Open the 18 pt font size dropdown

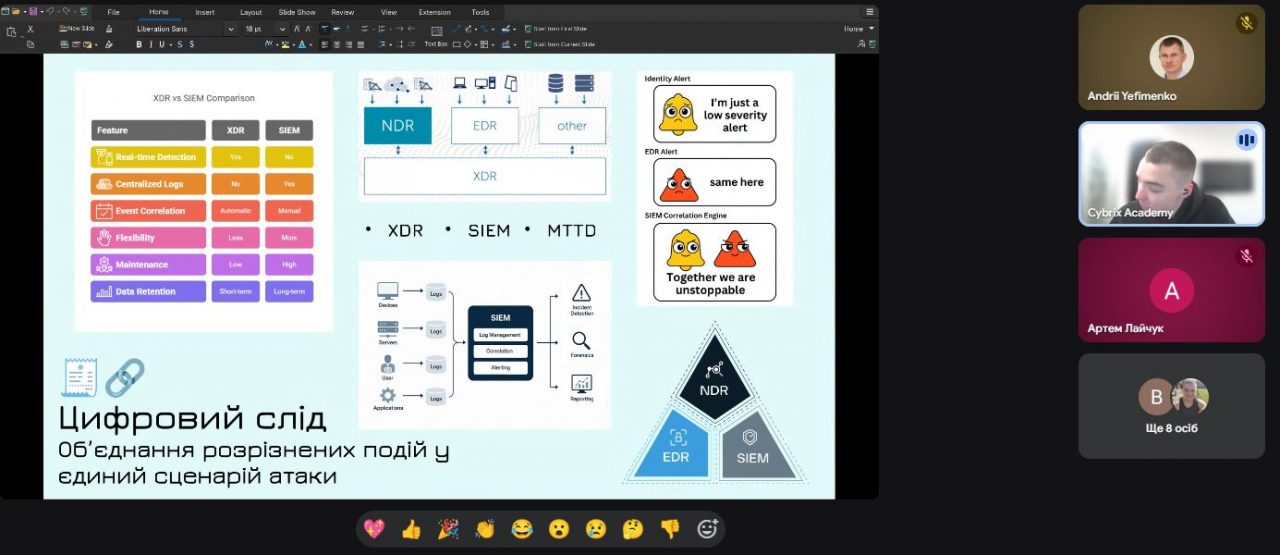point(284,29)
